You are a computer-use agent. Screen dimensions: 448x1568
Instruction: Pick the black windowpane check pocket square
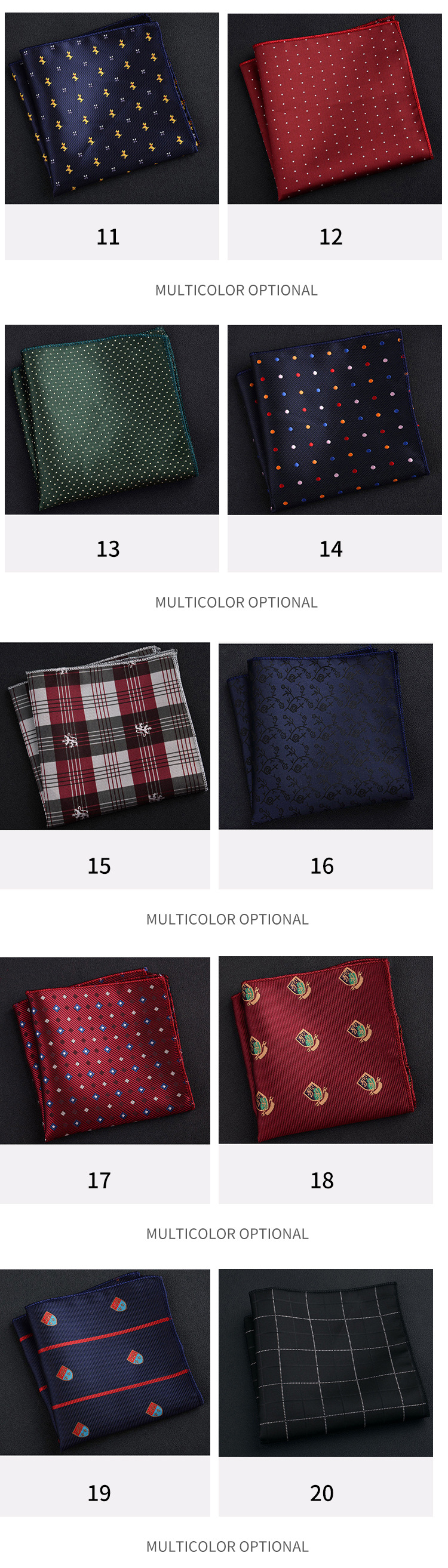(326, 1362)
